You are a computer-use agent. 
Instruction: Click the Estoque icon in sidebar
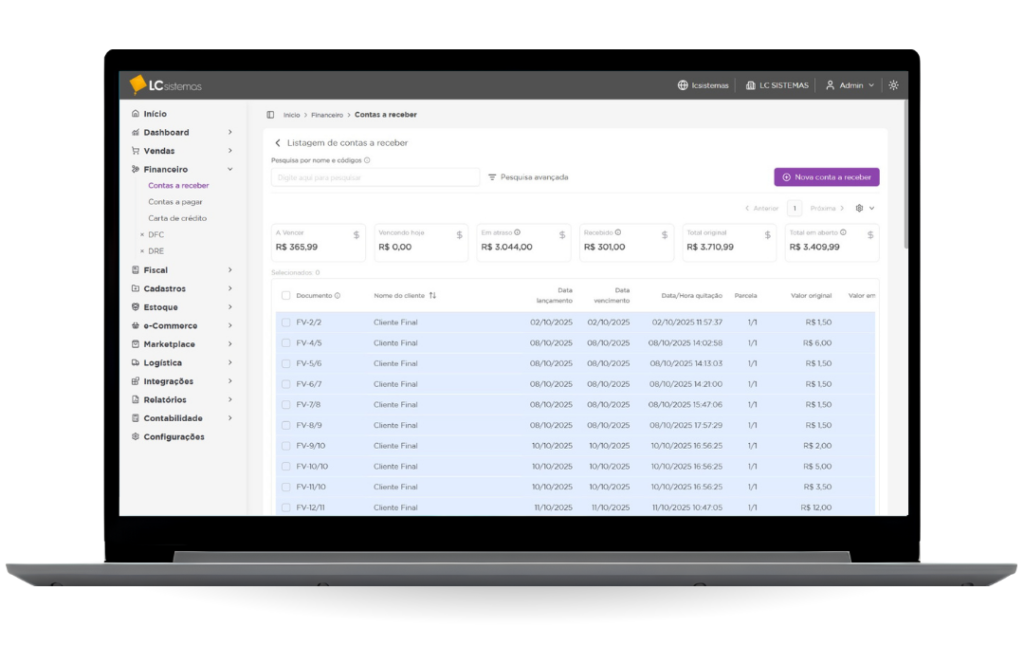pos(135,307)
